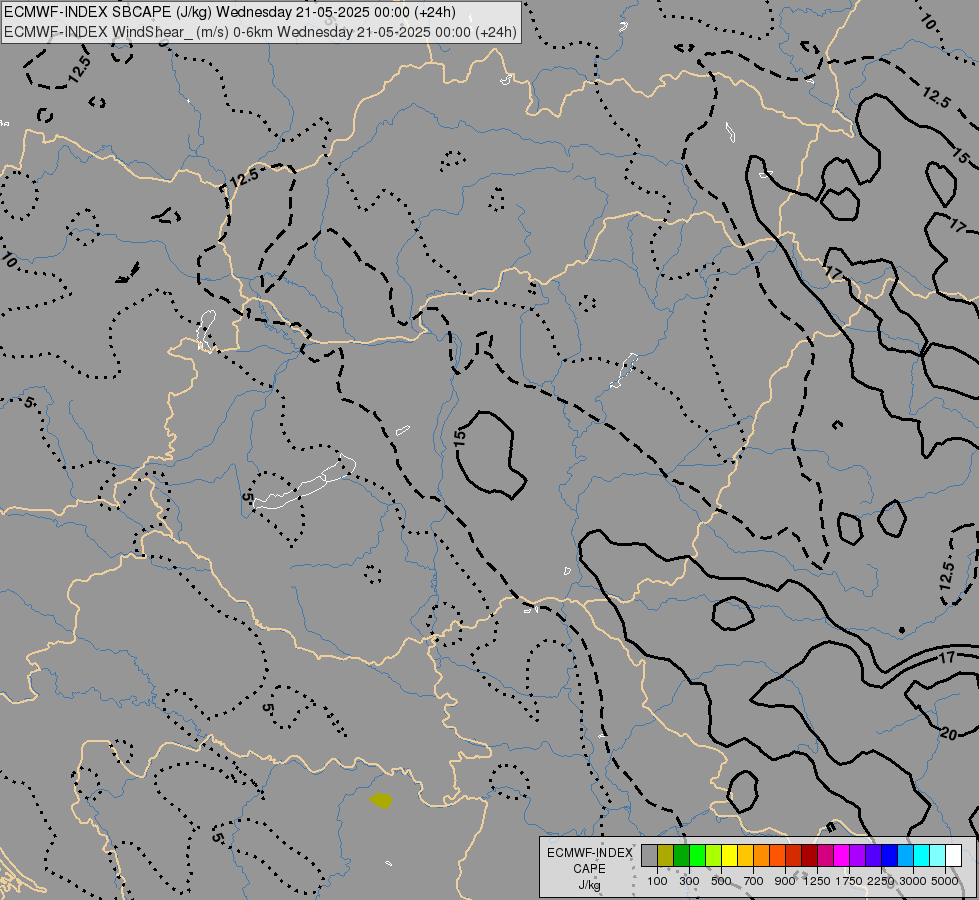The height and width of the screenshot is (900, 979).
Task: Select the bright green legend swatch
Action: 697,855
